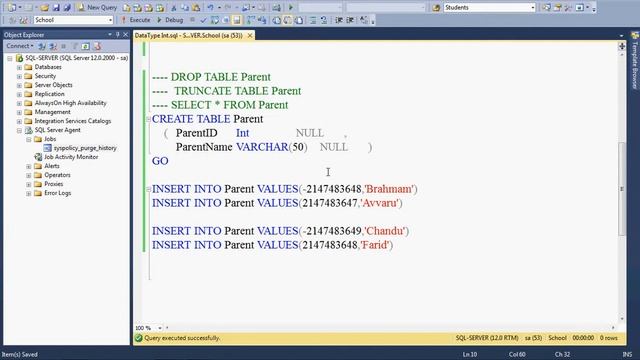
Task: Click the Object Explorer filter-clear red icon
Action: 97,46
